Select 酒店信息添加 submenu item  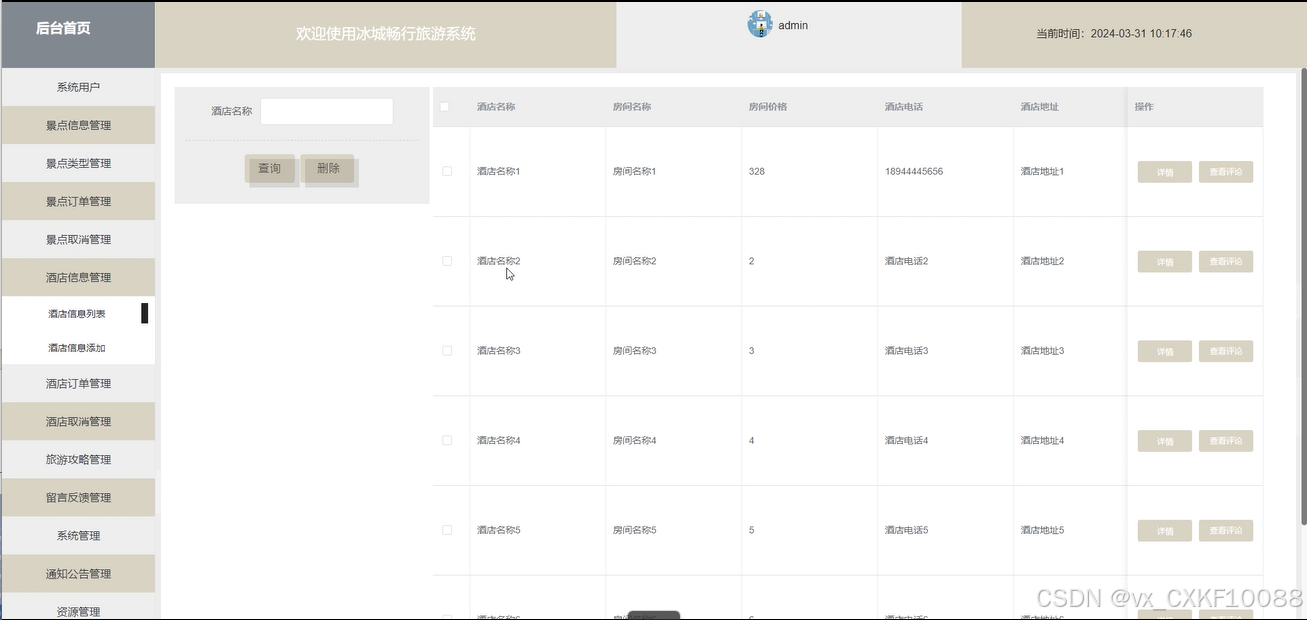pyautogui.click(x=77, y=348)
